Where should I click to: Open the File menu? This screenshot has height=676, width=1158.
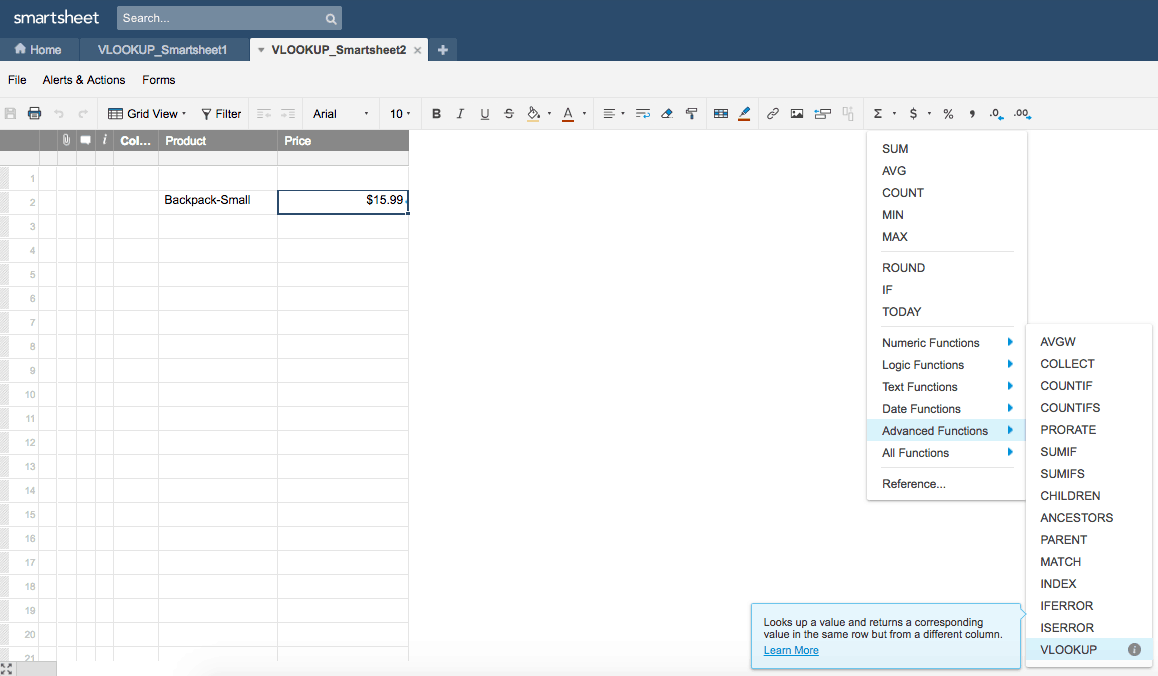[x=17, y=80]
